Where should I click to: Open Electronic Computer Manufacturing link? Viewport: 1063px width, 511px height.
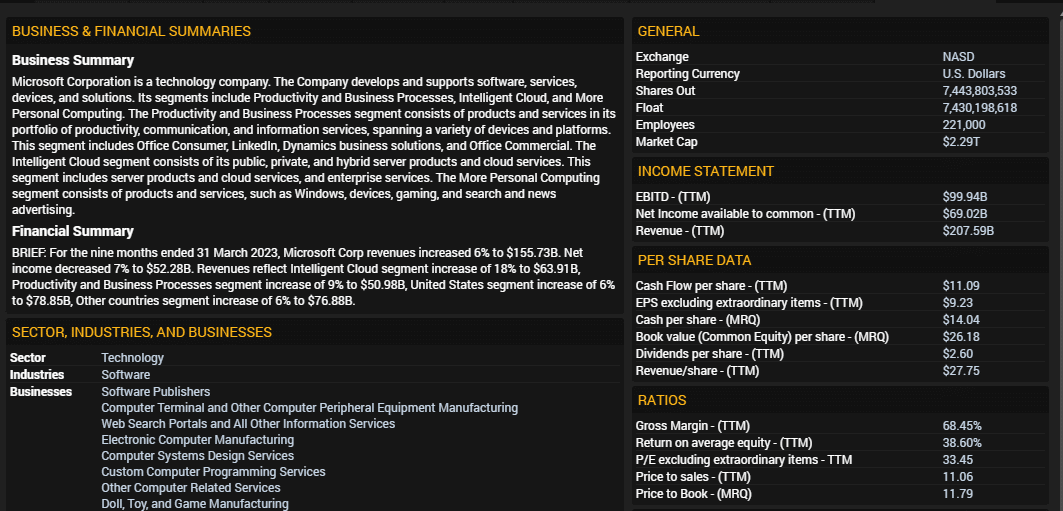pos(197,440)
